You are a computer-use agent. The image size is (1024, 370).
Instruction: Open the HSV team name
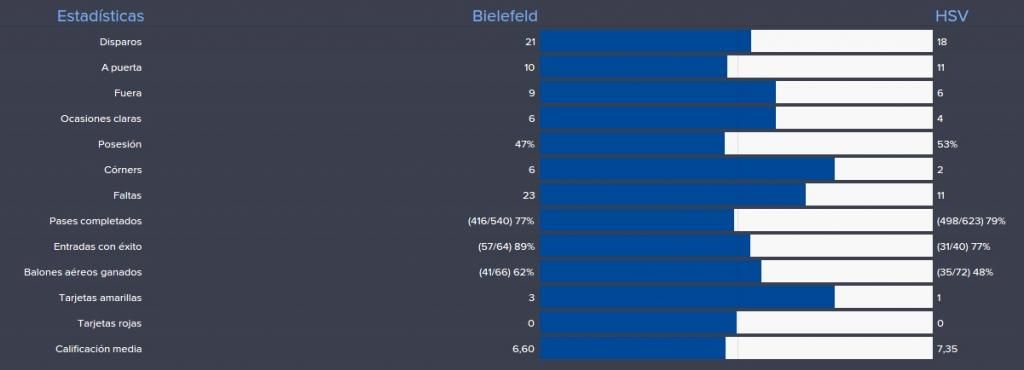point(952,16)
